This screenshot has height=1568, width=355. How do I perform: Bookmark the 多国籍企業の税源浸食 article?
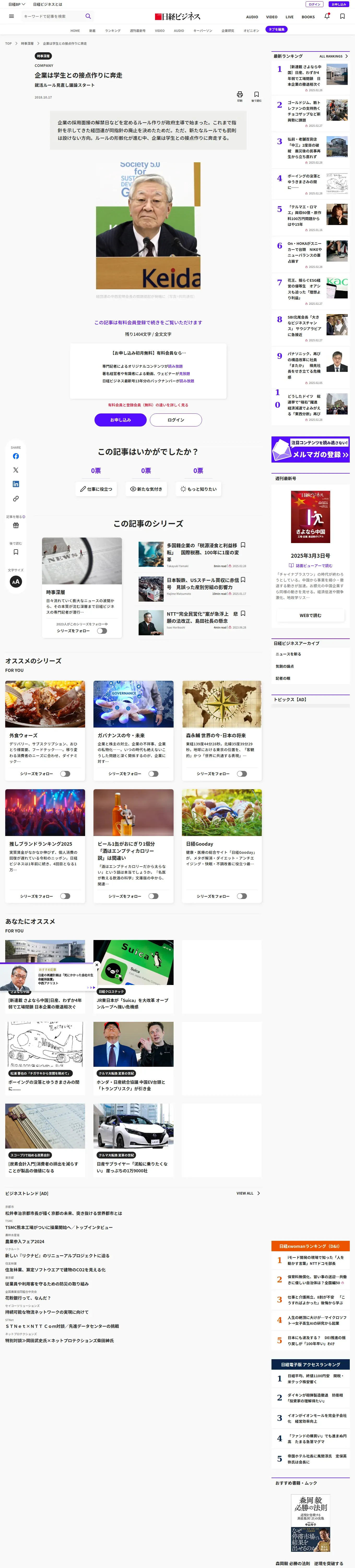tap(243, 545)
